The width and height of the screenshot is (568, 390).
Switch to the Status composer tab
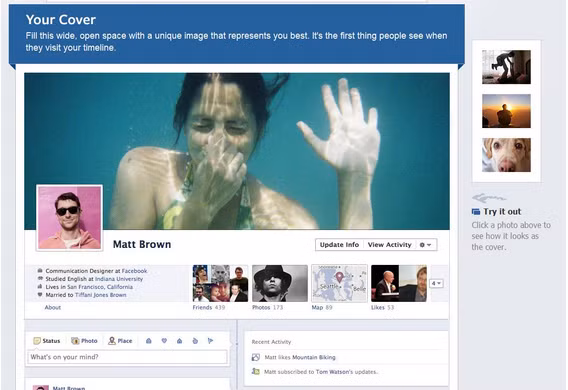coord(47,341)
